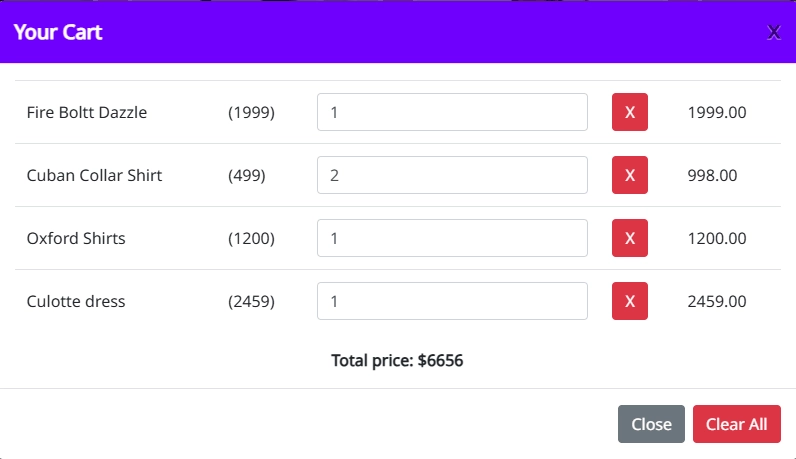The height and width of the screenshot is (459, 796).
Task: Click the 1999.00 subtotal amount
Action: coord(717,112)
